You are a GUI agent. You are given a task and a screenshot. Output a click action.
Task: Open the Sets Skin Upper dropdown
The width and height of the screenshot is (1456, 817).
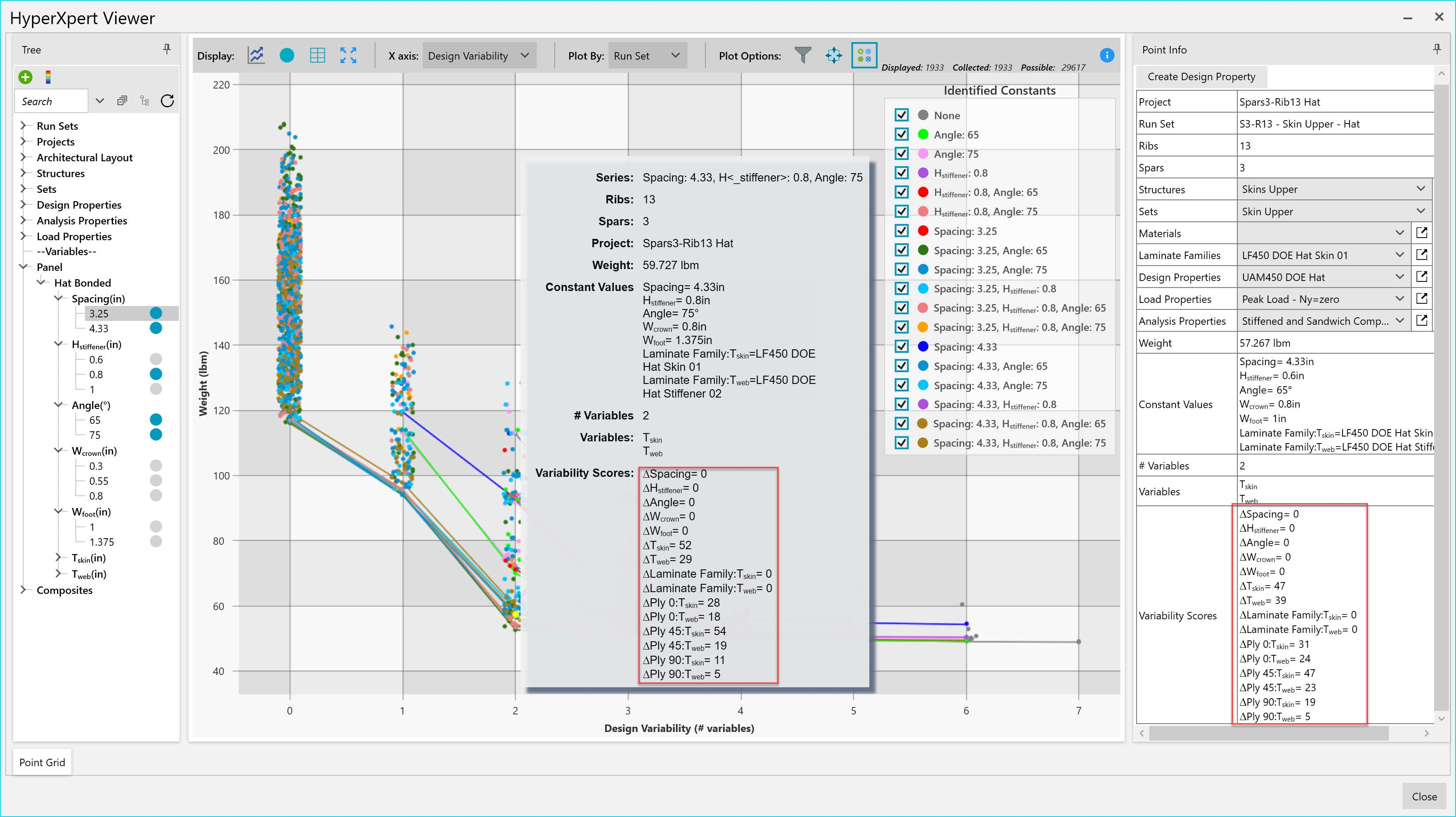(x=1334, y=211)
